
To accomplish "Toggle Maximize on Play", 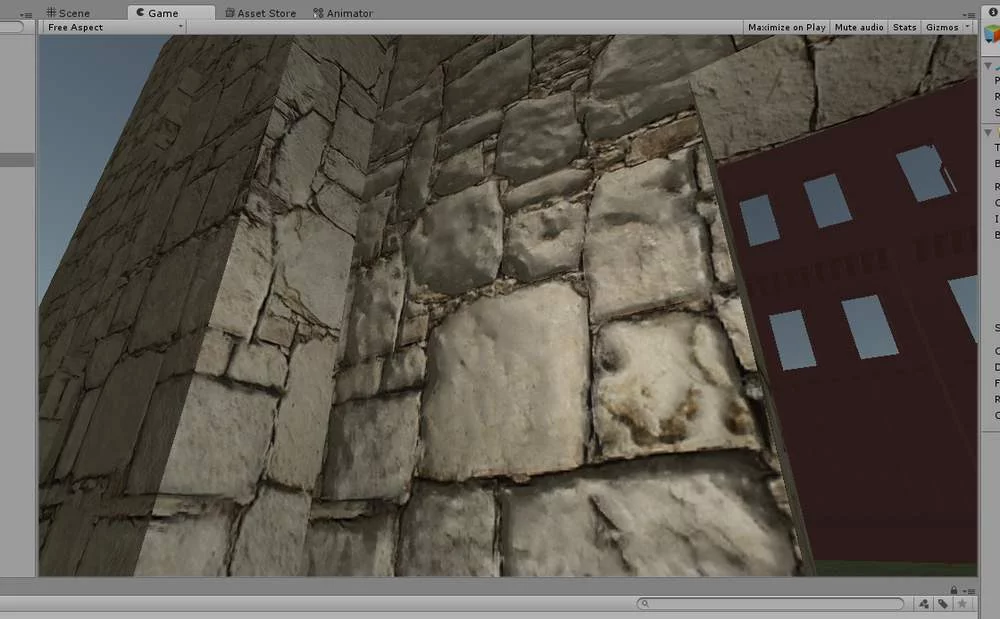I will (x=786, y=27).
